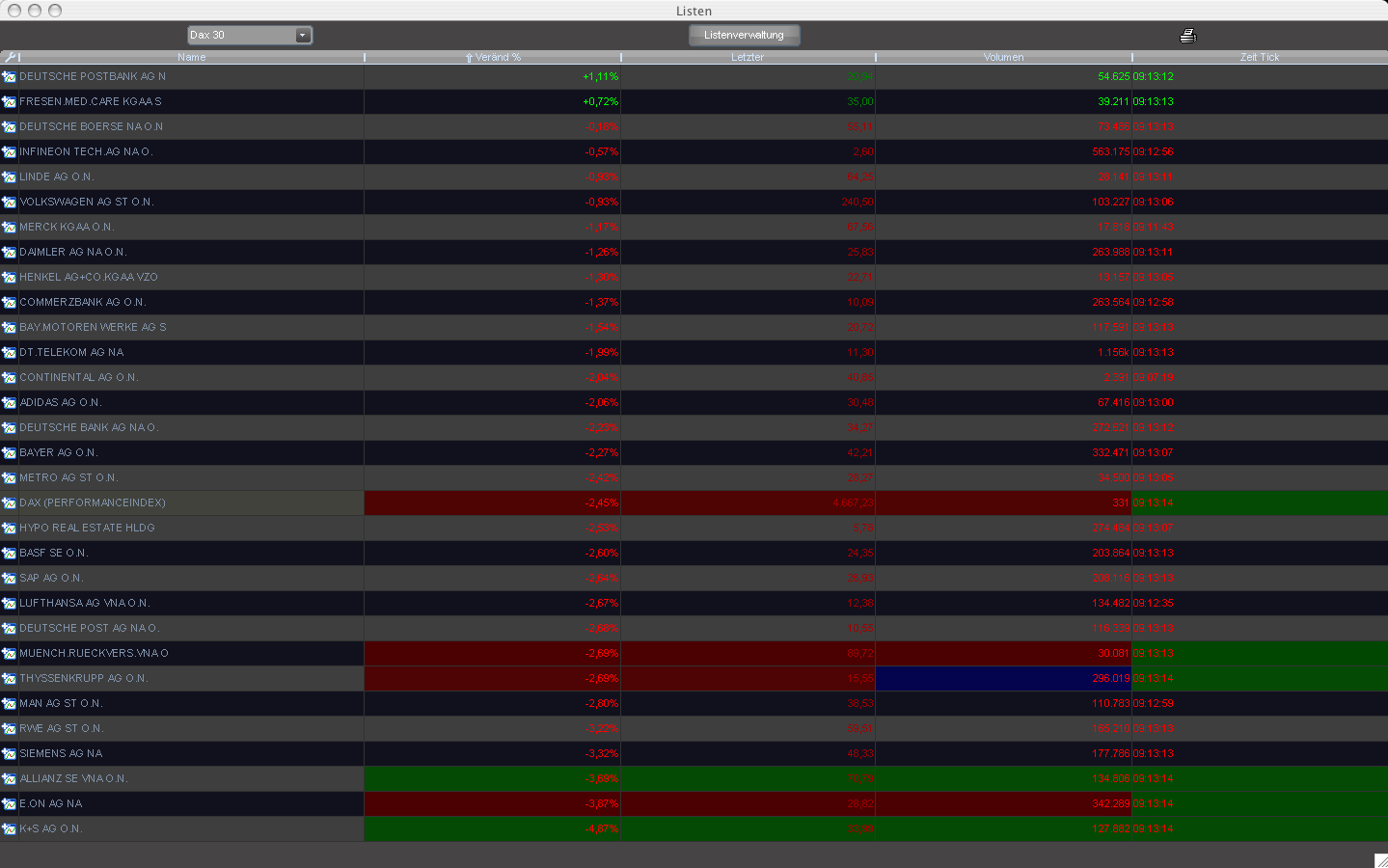
Task: Select the -1,99% change for DT.TELEKOM
Action: coord(602,352)
